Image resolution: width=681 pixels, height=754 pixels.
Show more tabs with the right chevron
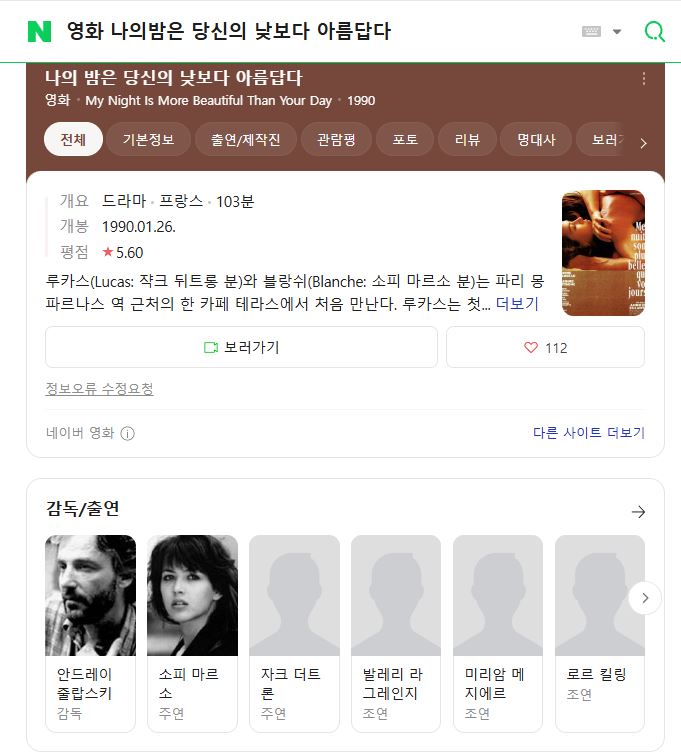643,143
